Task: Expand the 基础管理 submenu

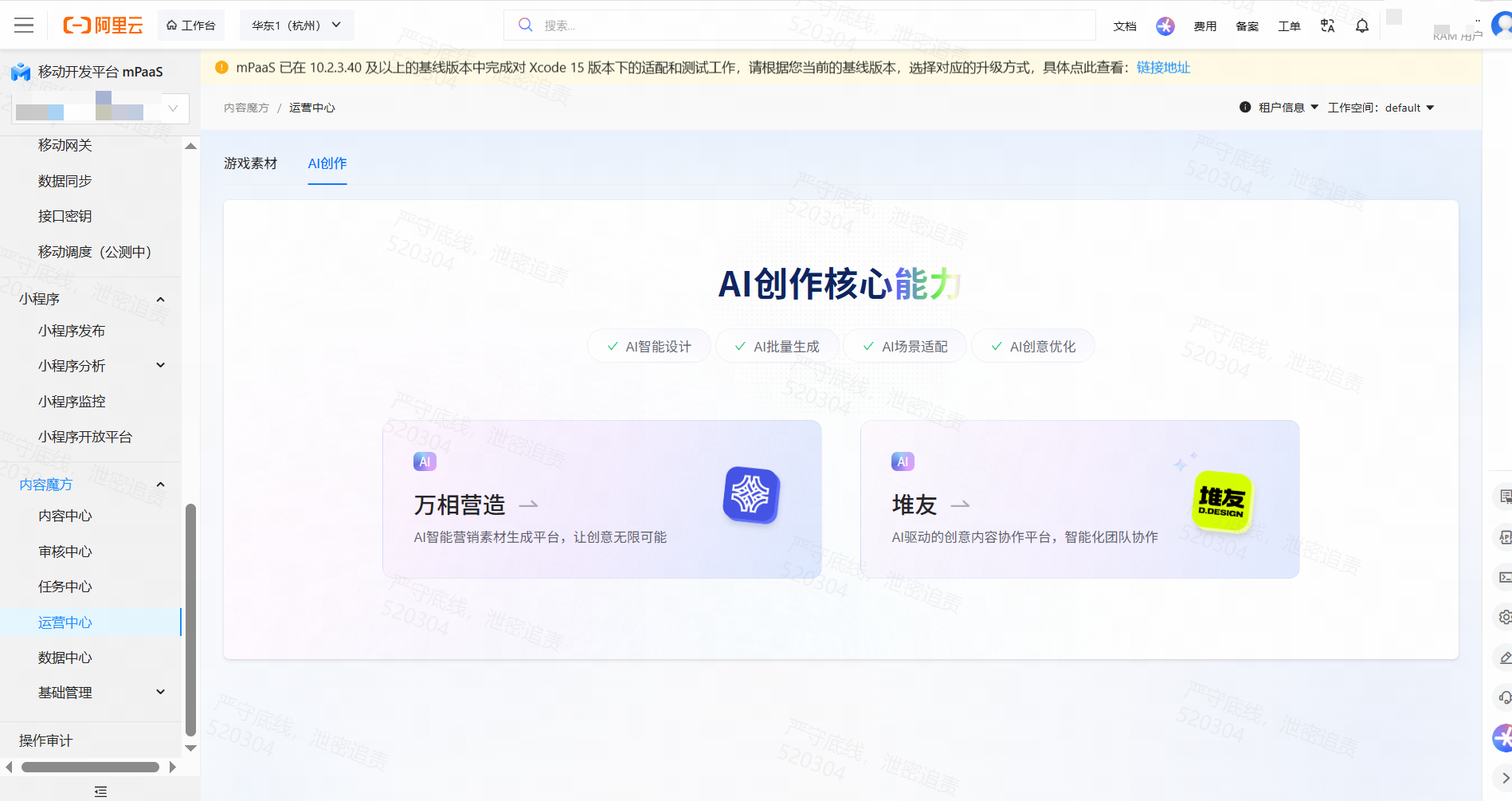Action: pyautogui.click(x=160, y=693)
